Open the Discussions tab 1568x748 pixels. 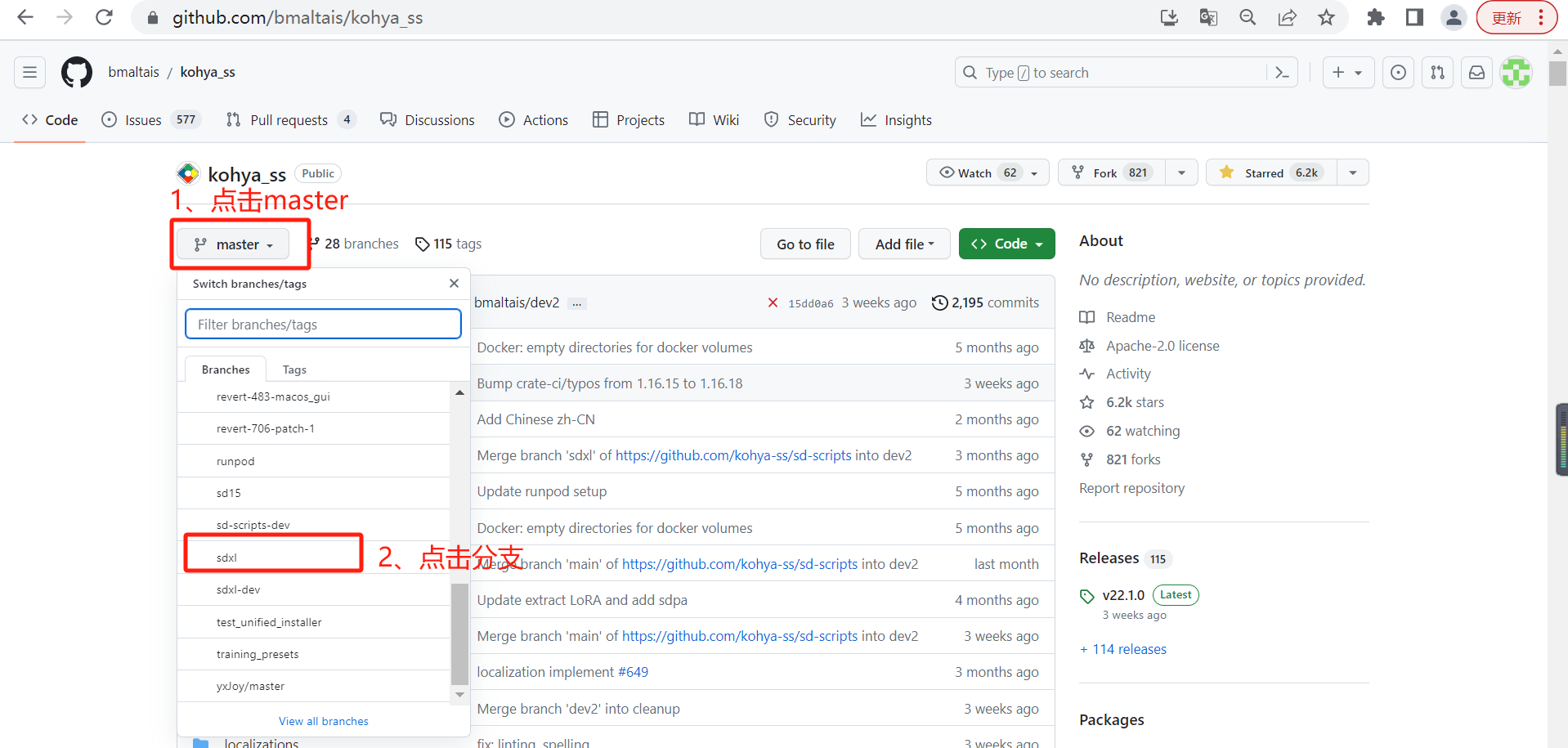click(428, 120)
